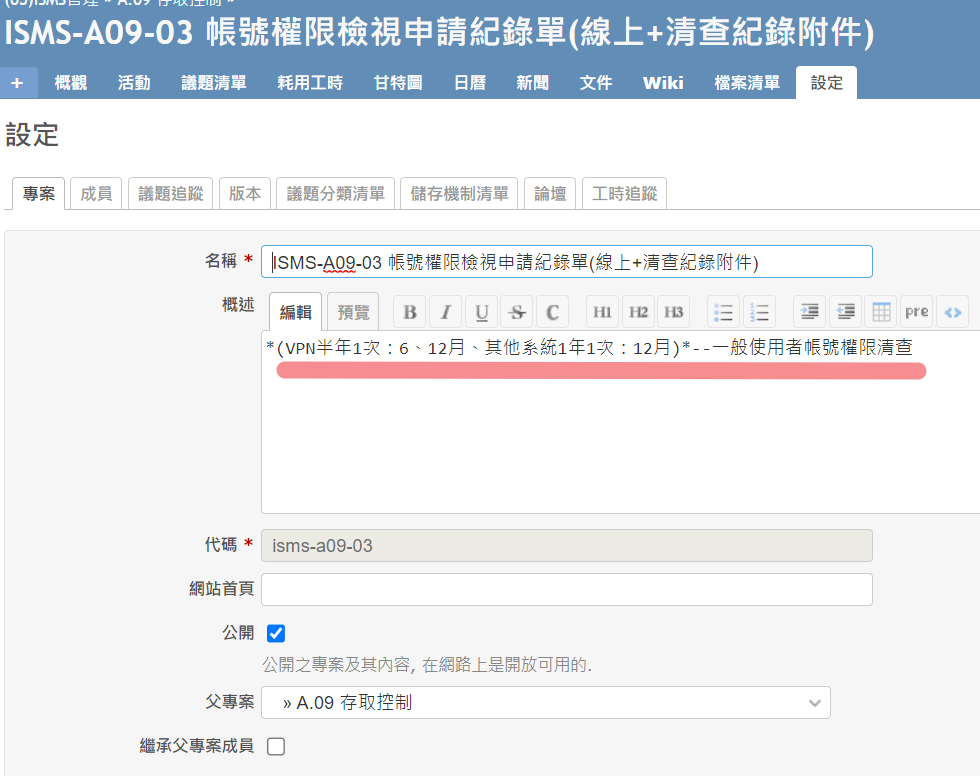Open the 議題分類清單 settings tab
The height and width of the screenshot is (776, 980).
click(x=336, y=194)
